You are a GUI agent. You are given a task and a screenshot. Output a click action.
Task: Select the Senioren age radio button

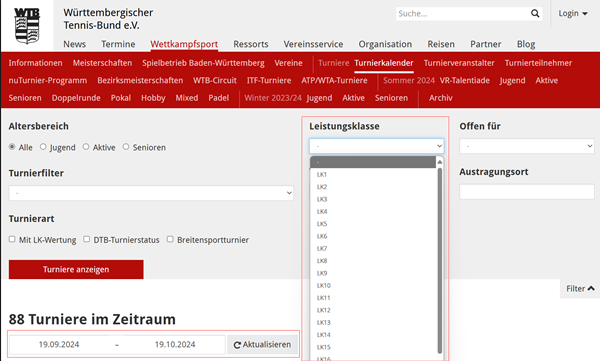[126, 147]
